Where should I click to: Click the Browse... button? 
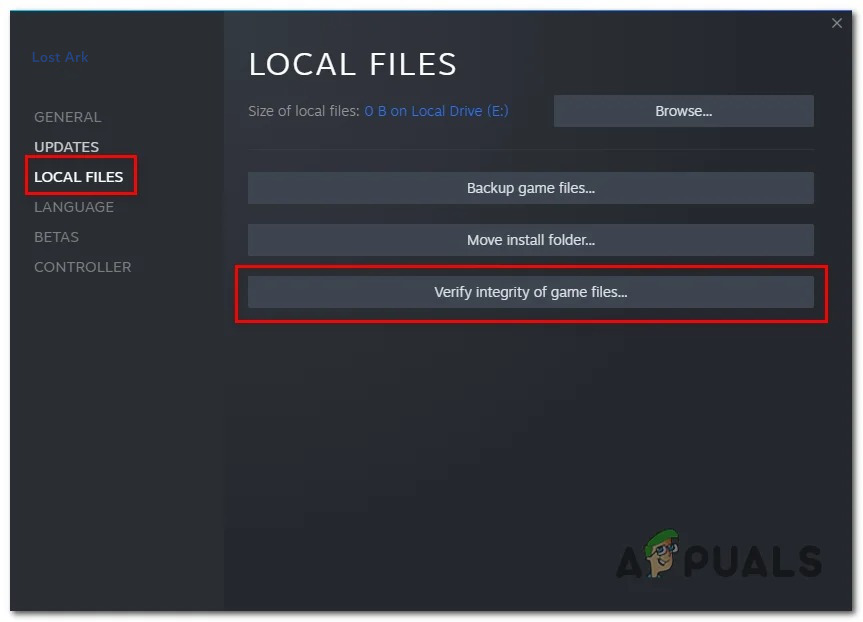(x=684, y=111)
